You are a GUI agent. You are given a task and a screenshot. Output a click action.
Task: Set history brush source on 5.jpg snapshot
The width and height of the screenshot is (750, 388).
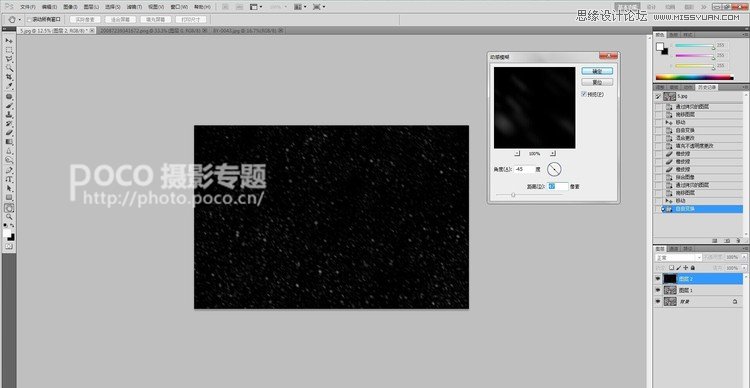coord(658,96)
